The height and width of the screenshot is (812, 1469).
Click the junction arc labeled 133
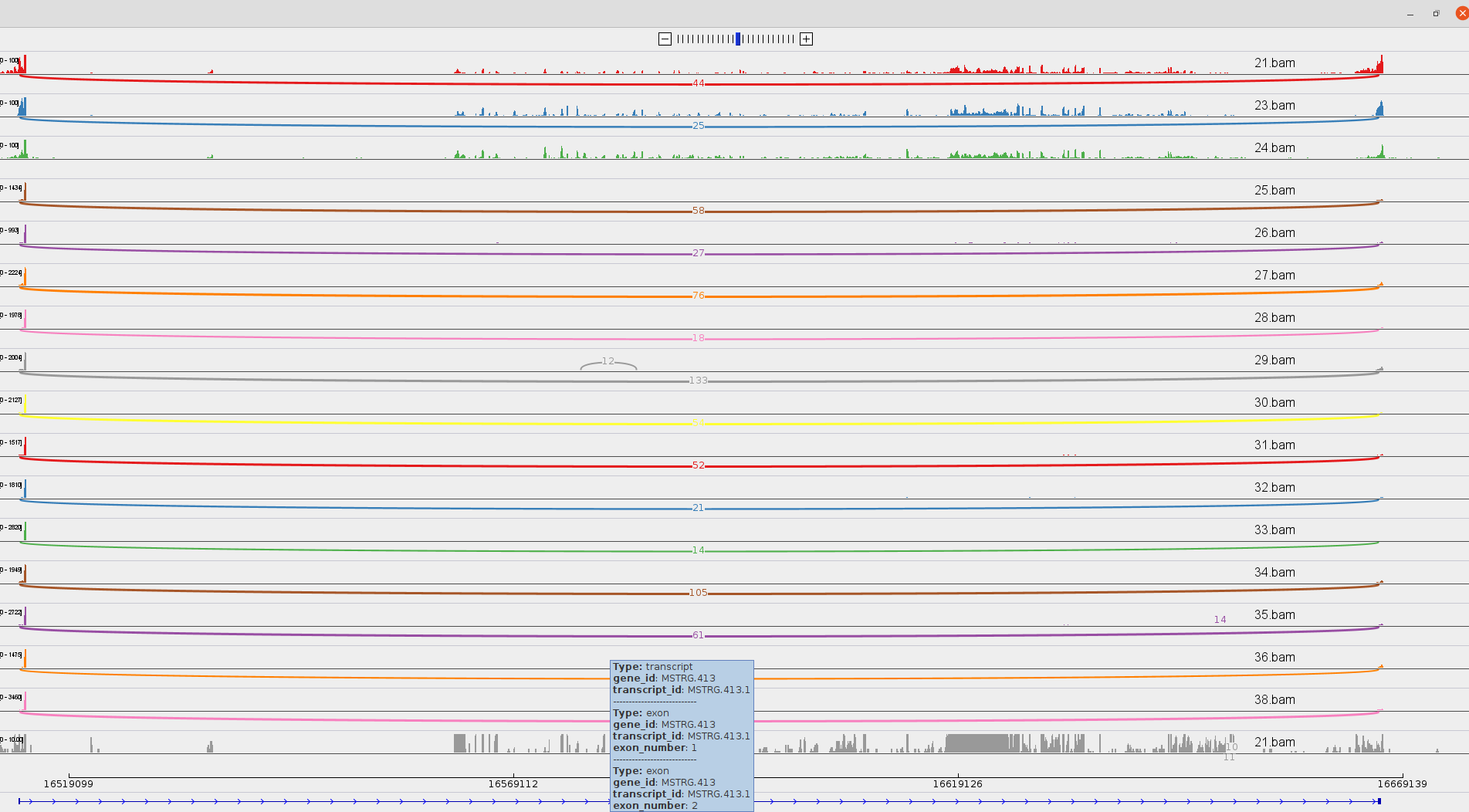pos(699,380)
